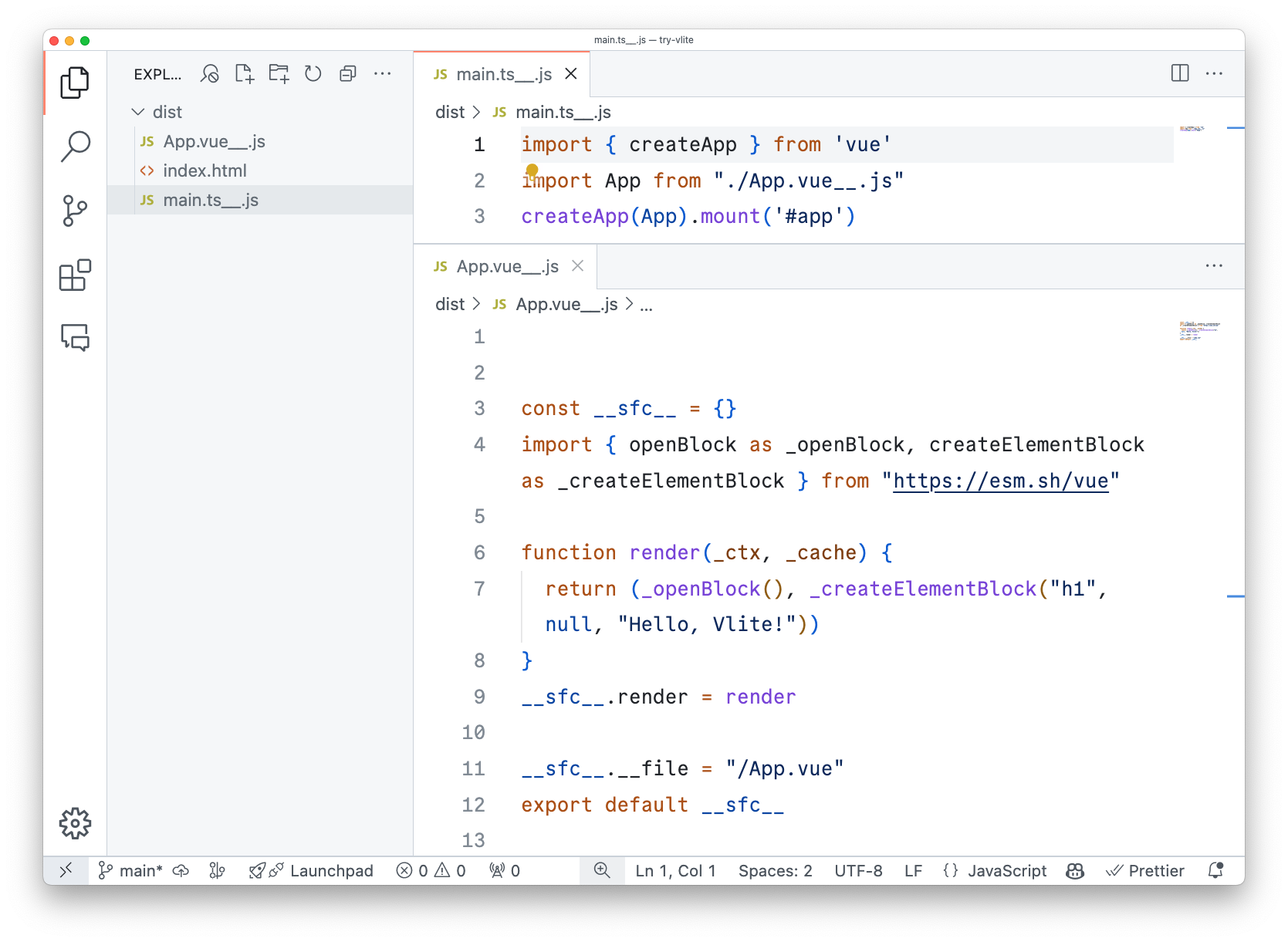Open a remote window from status bar

(x=66, y=870)
